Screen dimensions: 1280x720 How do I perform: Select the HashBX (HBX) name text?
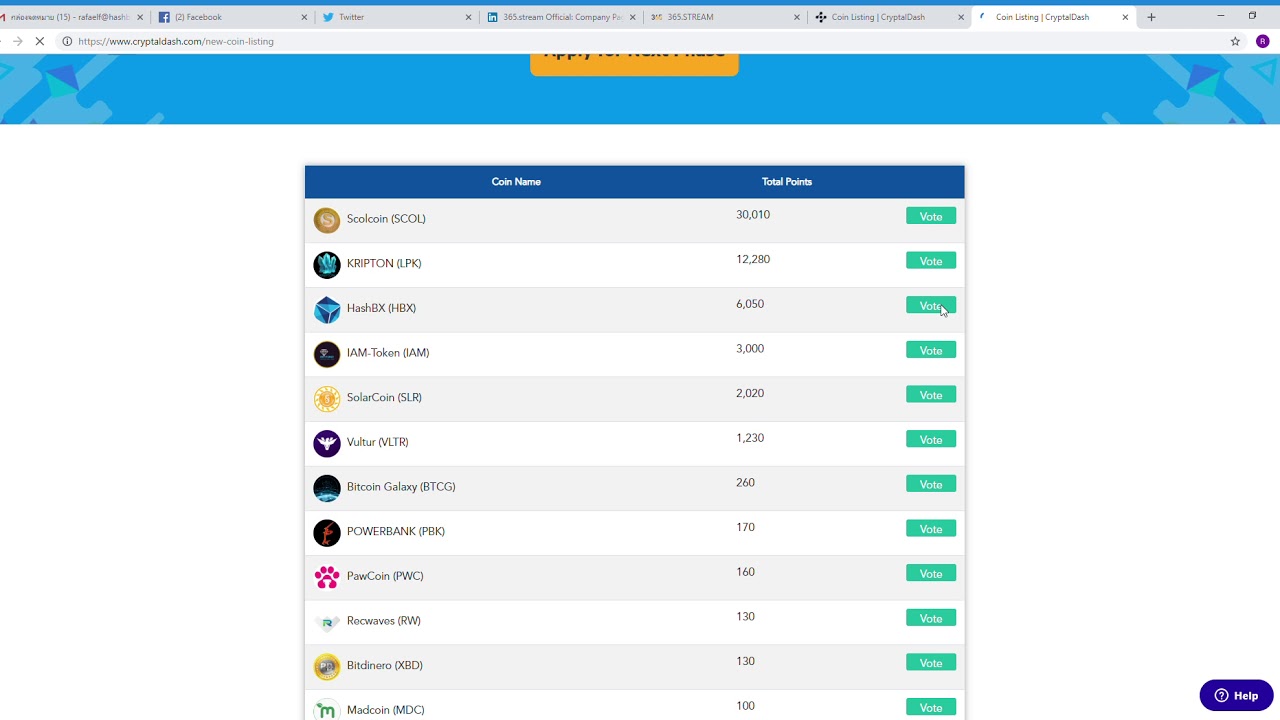pos(381,308)
